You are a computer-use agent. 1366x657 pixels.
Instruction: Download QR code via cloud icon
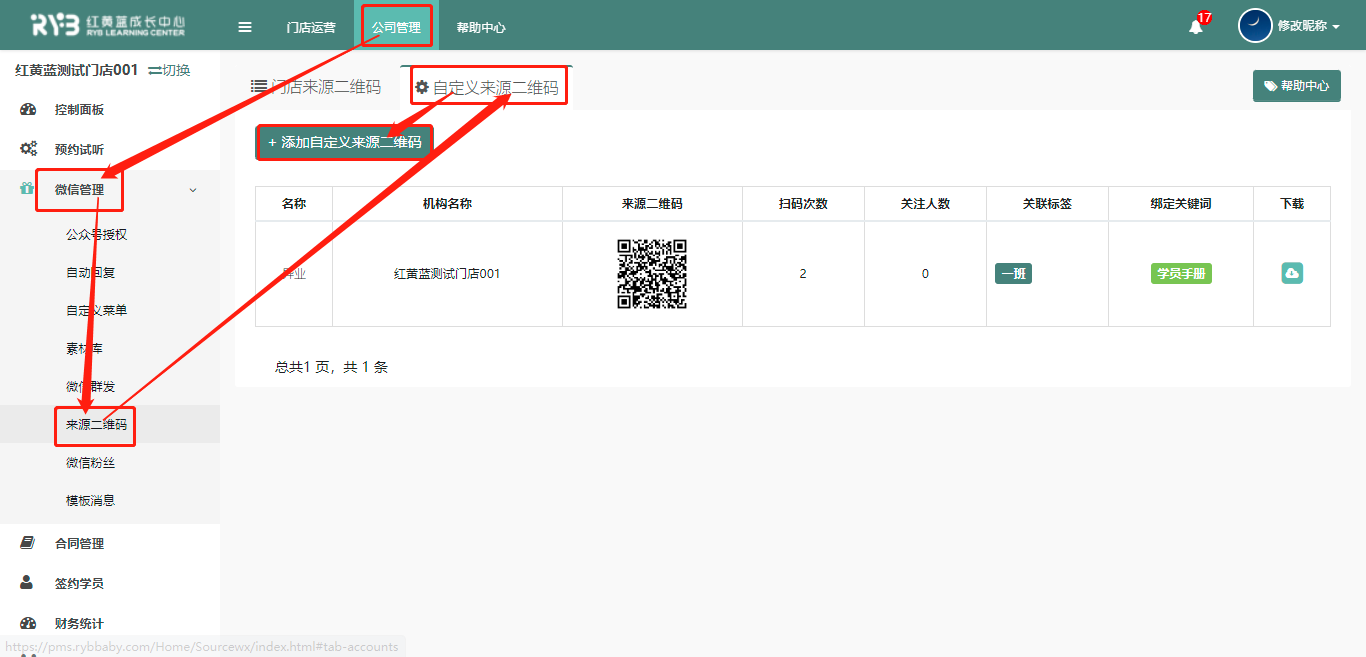(x=1292, y=273)
